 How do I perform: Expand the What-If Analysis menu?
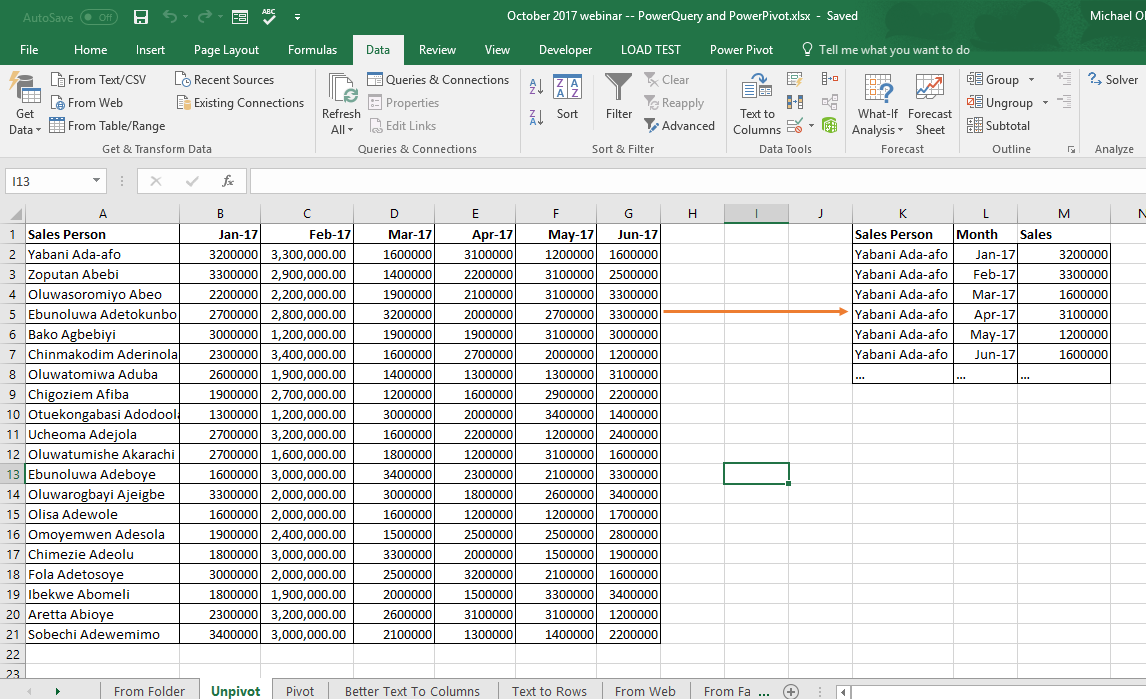[877, 104]
